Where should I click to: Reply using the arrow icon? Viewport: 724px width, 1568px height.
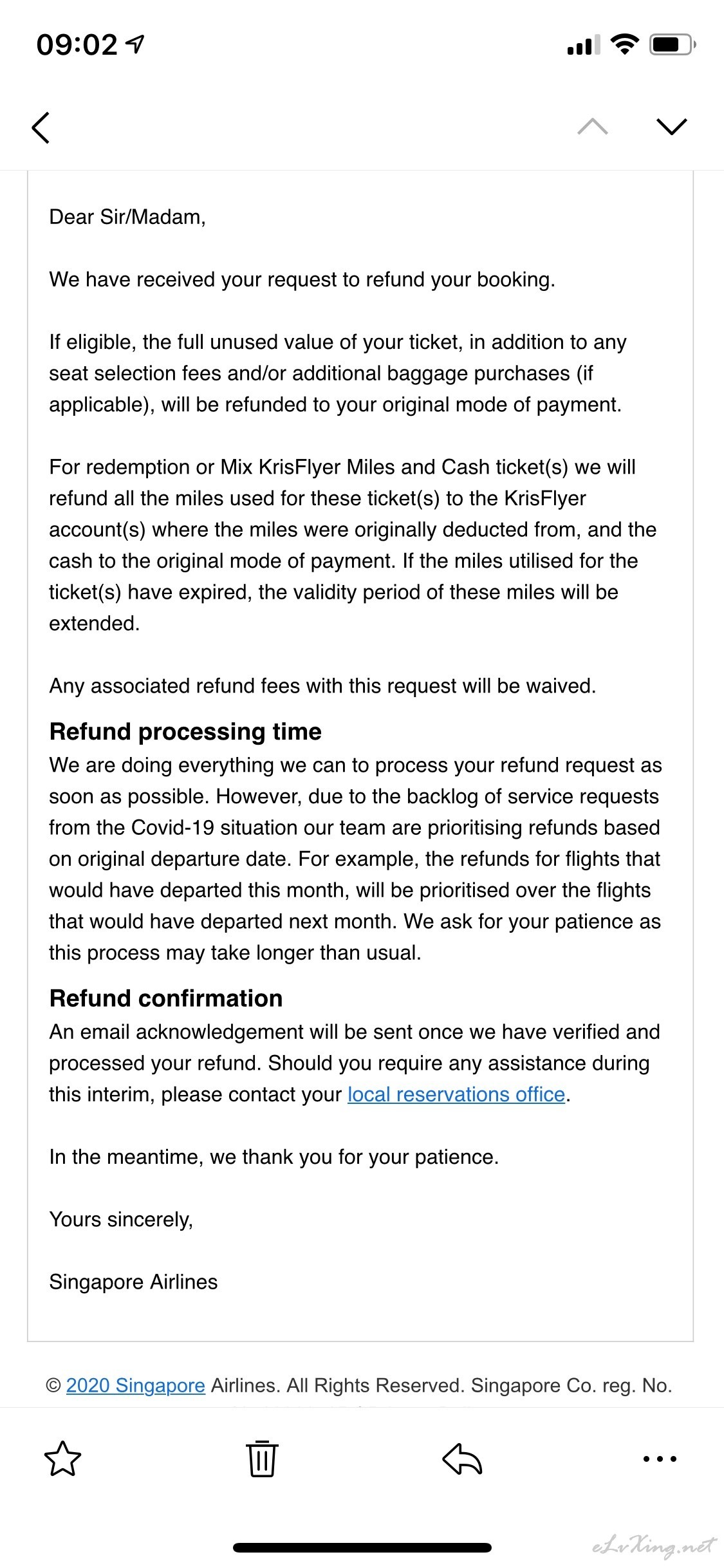(462, 1459)
